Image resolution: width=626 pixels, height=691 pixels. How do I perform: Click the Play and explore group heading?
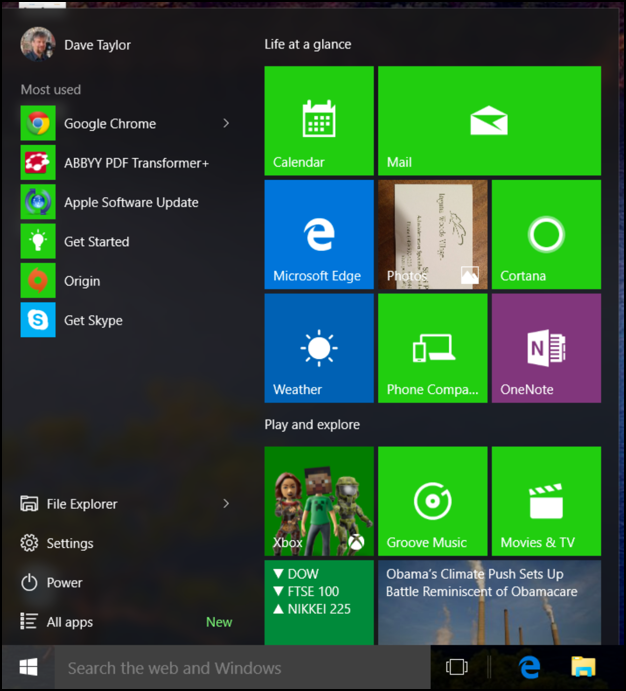[x=312, y=425]
